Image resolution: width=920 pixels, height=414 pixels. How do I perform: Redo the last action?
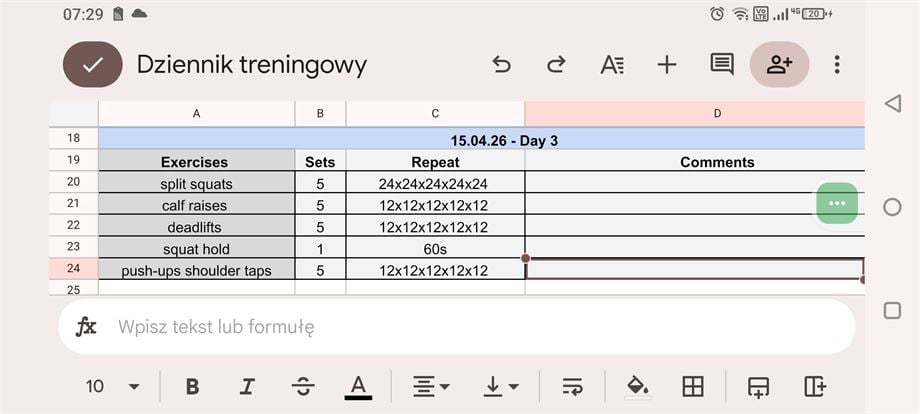click(x=556, y=65)
